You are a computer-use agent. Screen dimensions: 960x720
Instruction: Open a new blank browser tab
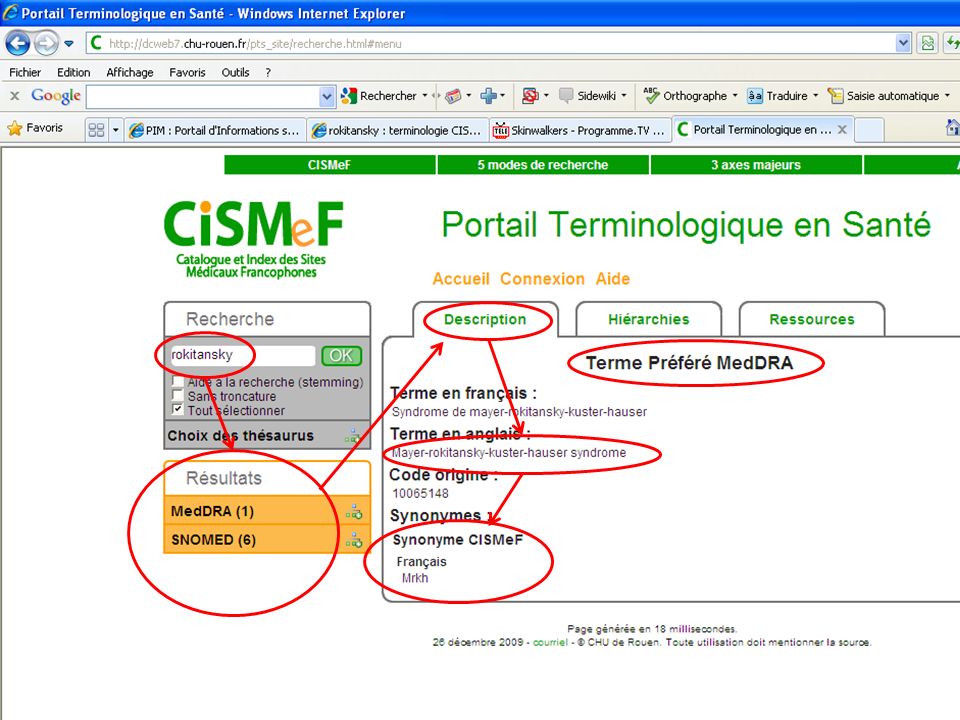point(869,130)
